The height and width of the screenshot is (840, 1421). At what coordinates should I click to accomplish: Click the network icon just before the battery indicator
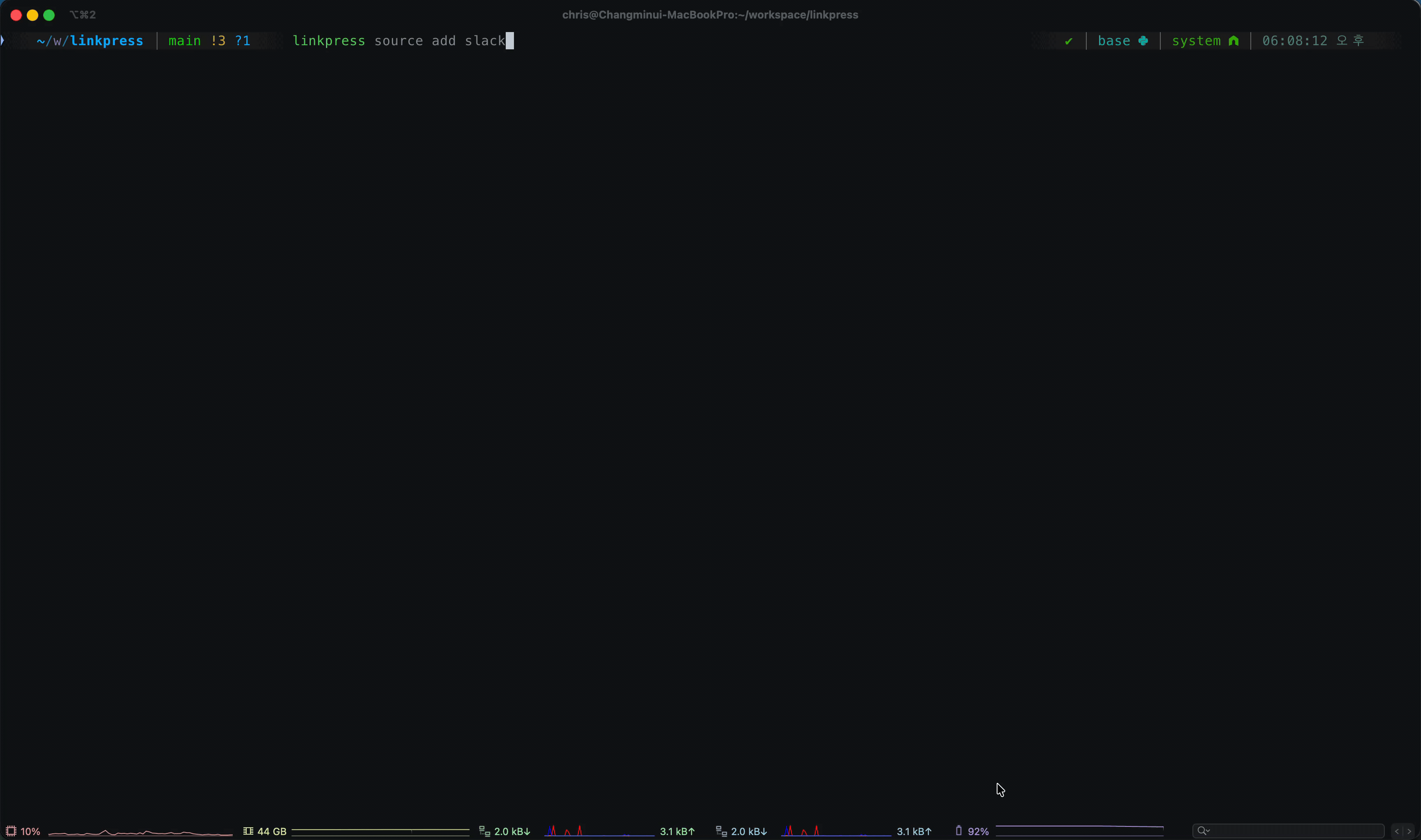pyautogui.click(x=721, y=831)
